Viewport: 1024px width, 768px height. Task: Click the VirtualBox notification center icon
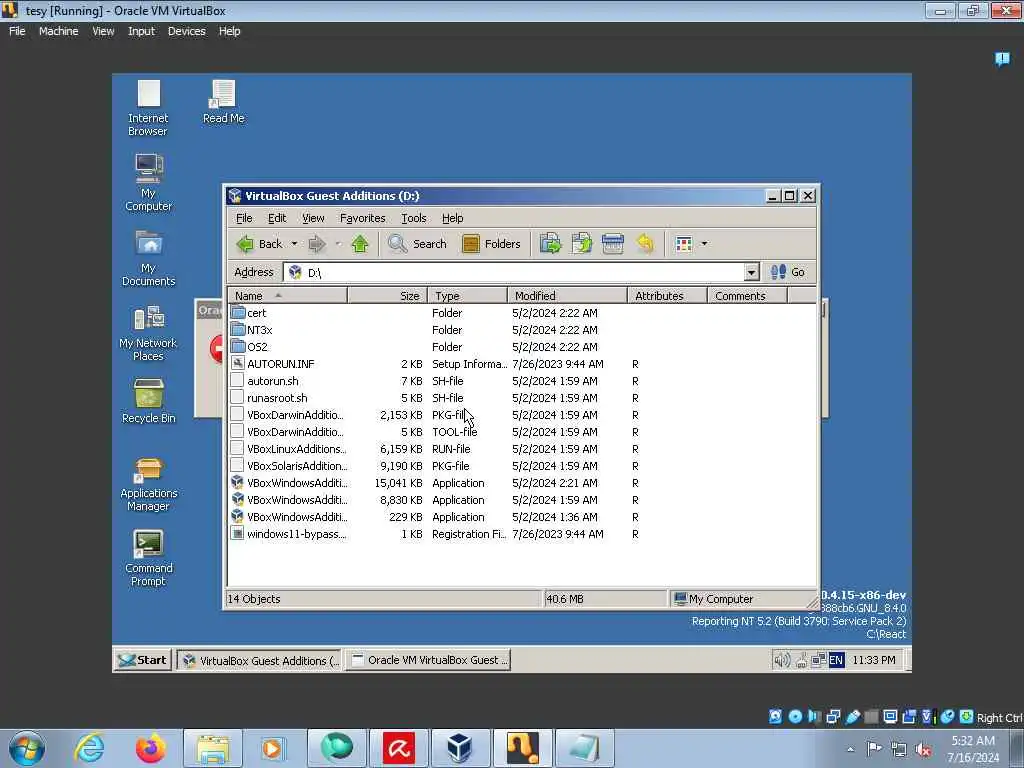coord(1002,59)
